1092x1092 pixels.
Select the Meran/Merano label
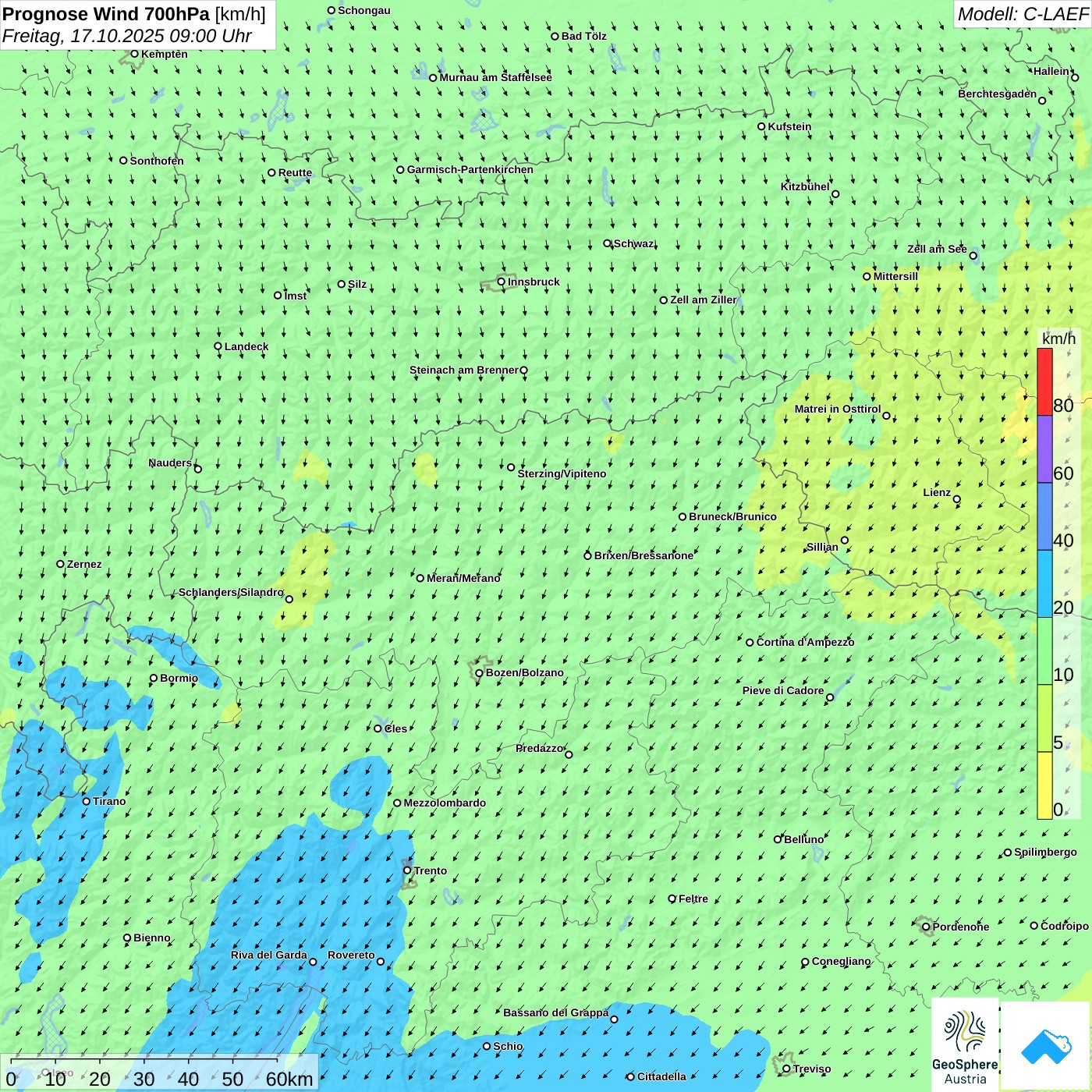tap(463, 578)
